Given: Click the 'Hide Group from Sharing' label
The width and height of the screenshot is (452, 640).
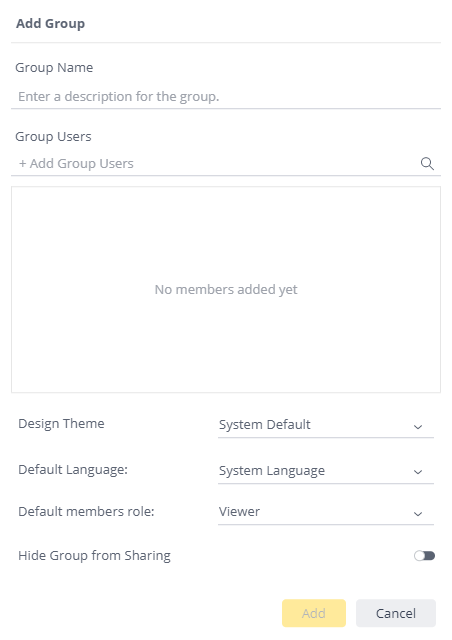Looking at the screenshot, I should (x=94, y=556).
